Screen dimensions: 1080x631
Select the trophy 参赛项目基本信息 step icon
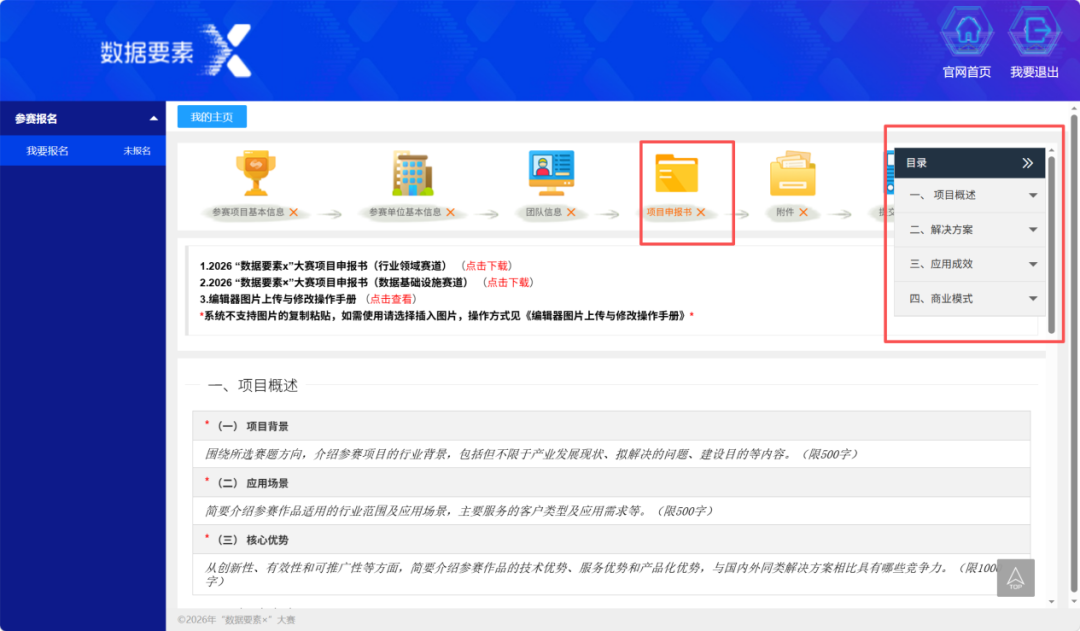(256, 174)
